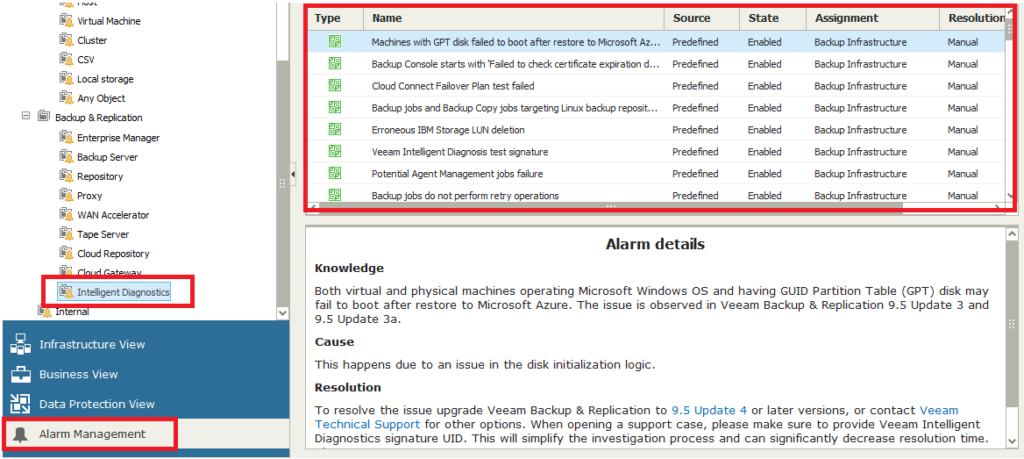
Task: Click the tree panel scrollbar down arrow
Action: [x=283, y=313]
